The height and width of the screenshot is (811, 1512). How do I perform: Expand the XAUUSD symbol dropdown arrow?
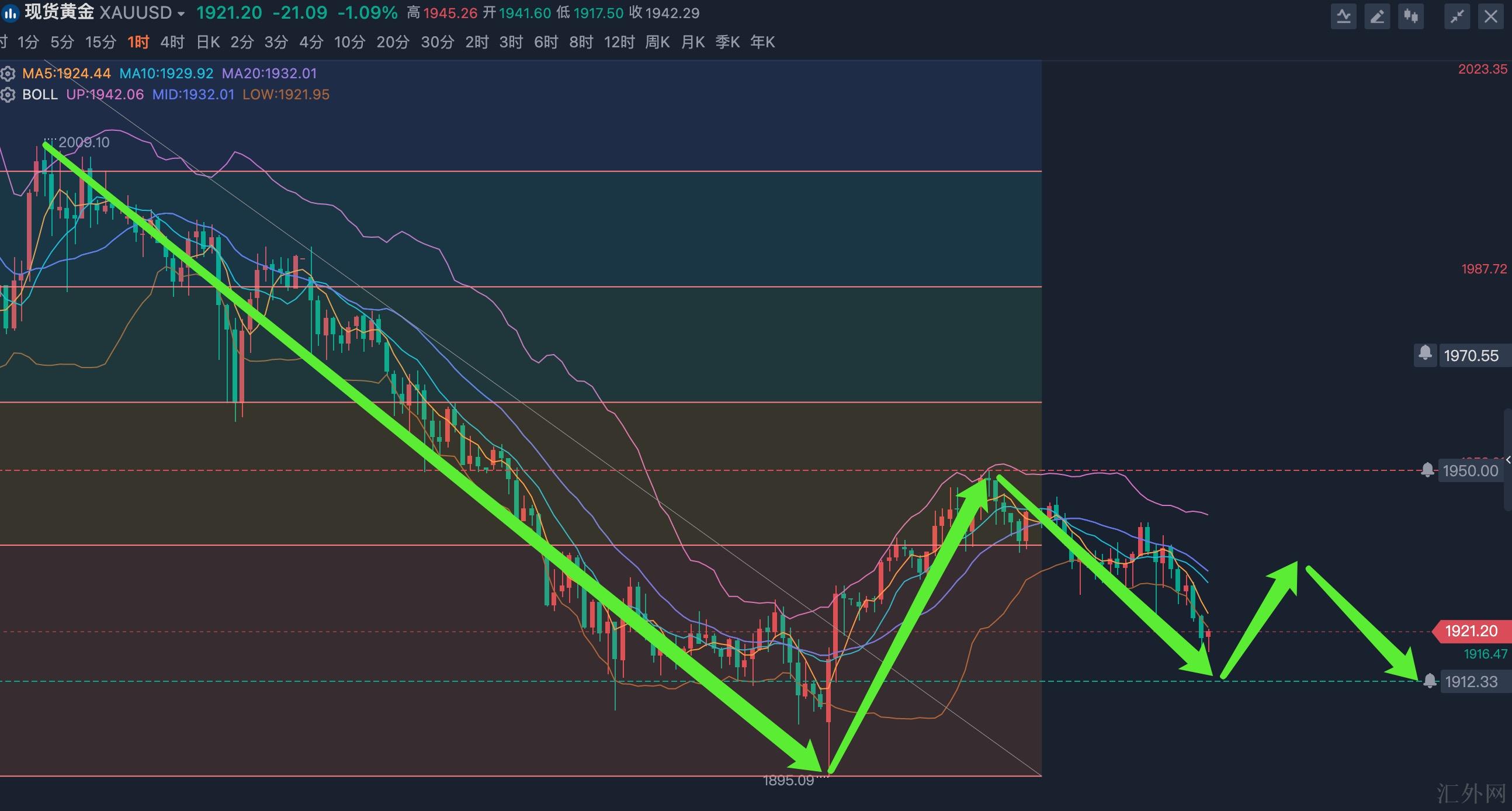pos(181,13)
